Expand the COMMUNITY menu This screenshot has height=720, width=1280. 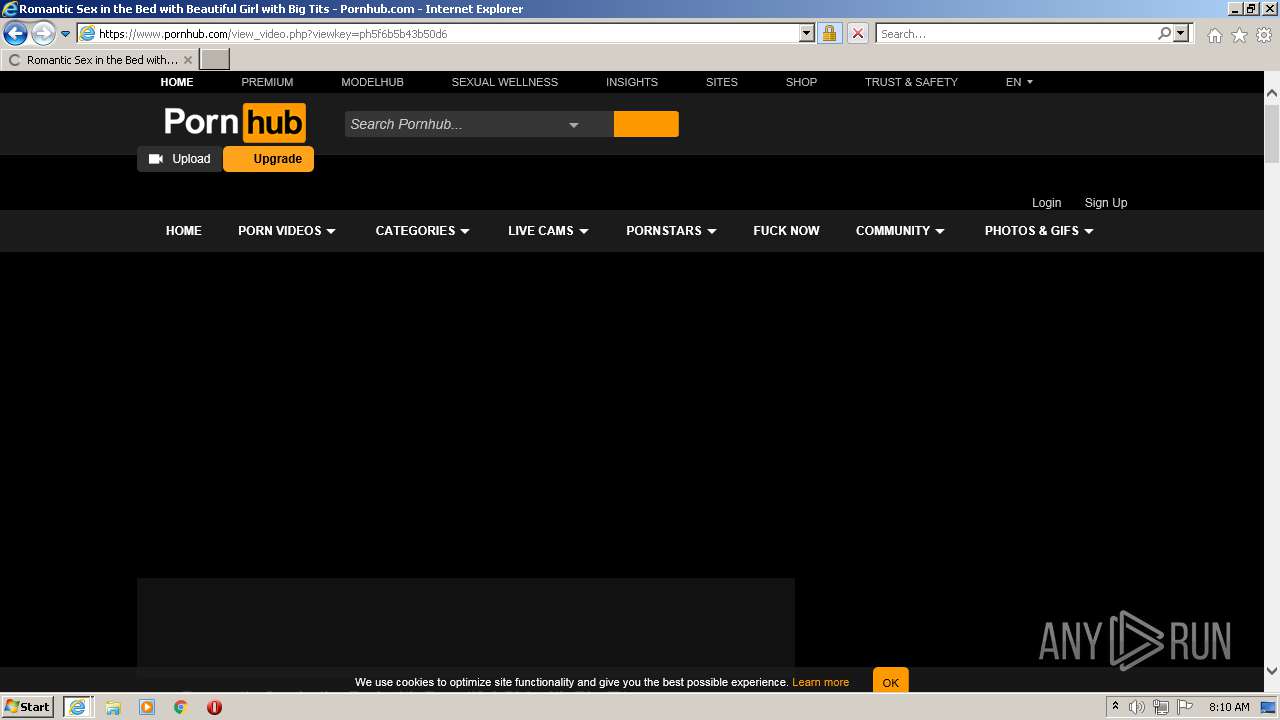pyautogui.click(x=900, y=231)
